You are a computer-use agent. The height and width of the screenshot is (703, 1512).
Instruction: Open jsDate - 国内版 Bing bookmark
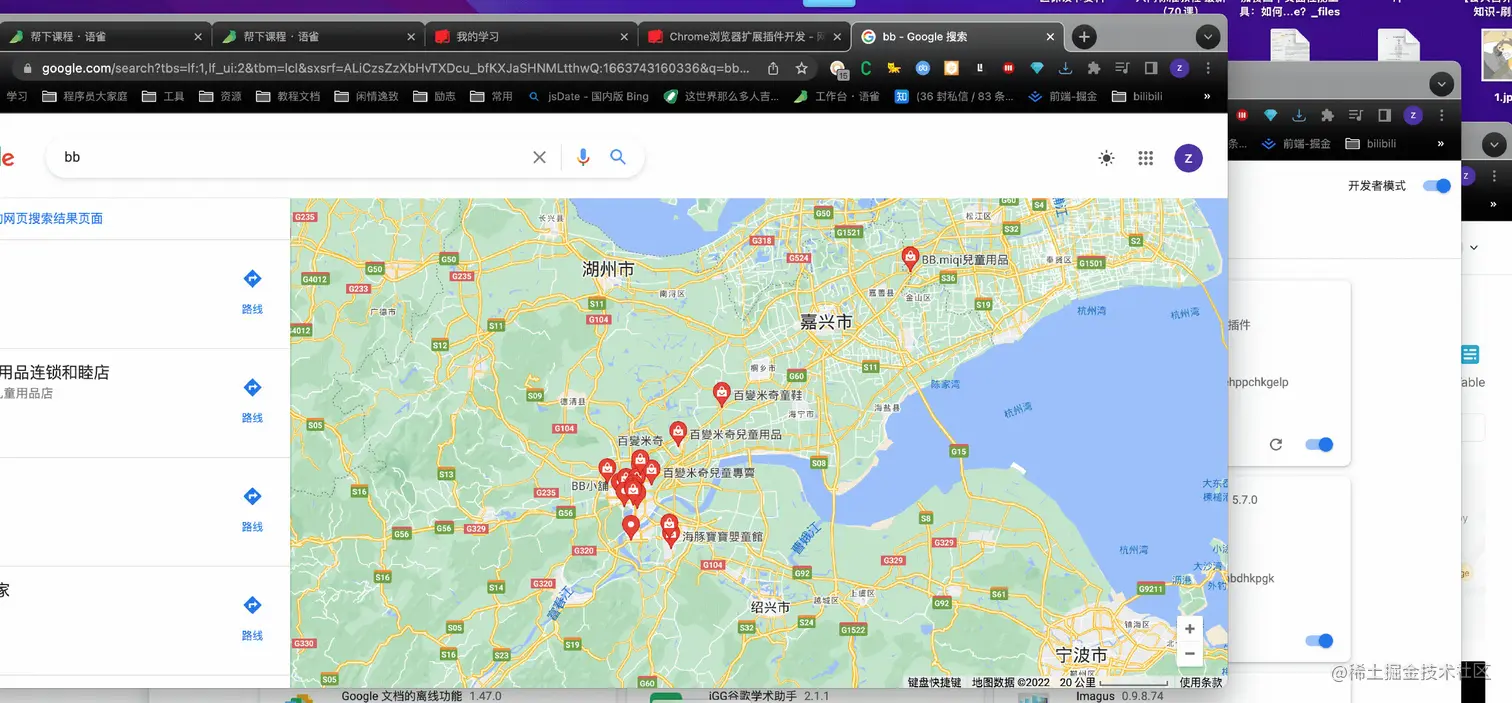tap(588, 96)
